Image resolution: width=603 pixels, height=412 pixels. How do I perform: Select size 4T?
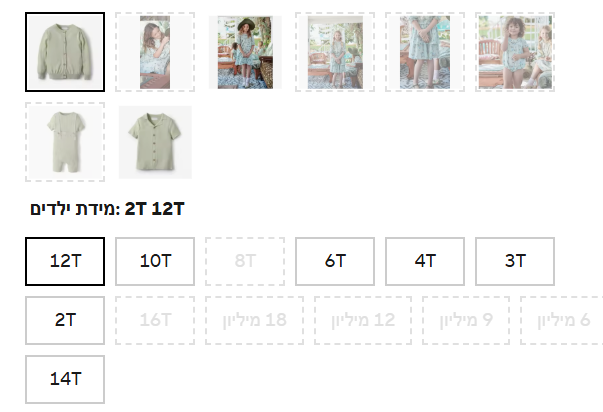[x=425, y=262]
